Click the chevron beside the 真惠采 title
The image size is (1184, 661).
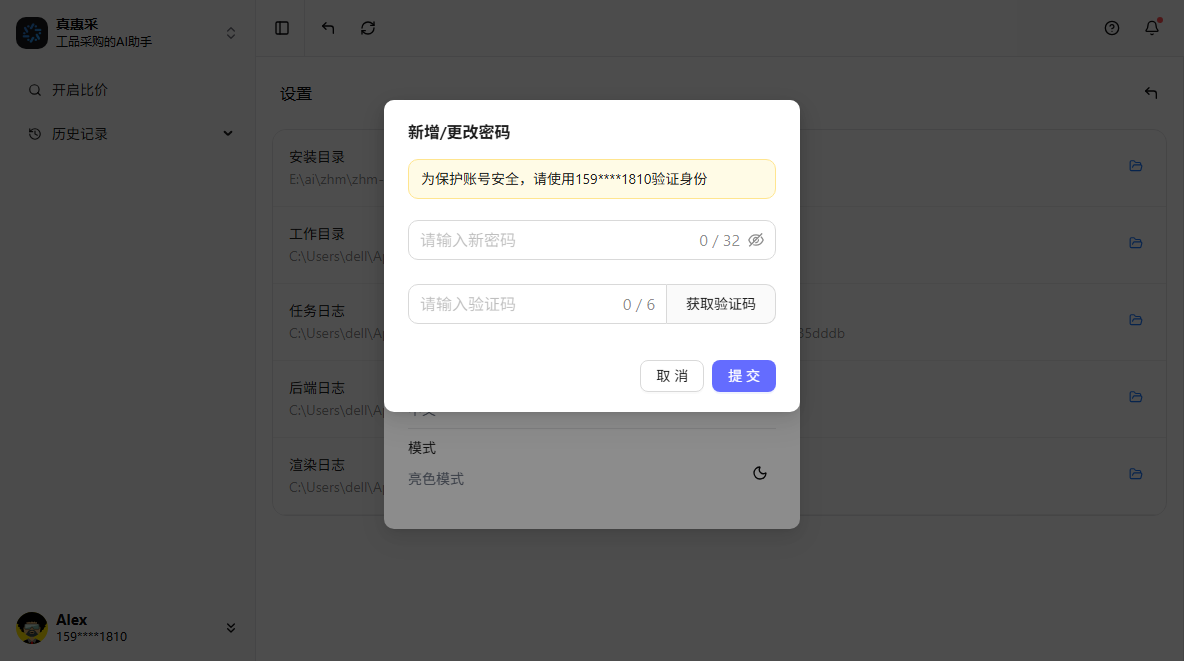point(230,32)
